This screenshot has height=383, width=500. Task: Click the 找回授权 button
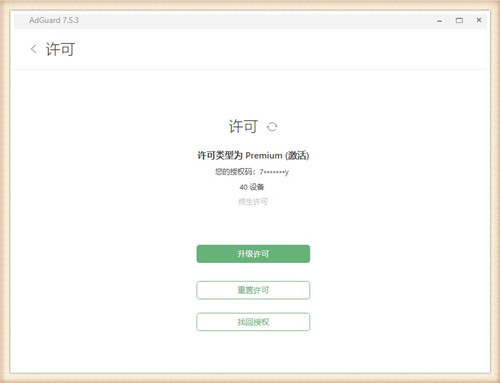click(x=253, y=322)
